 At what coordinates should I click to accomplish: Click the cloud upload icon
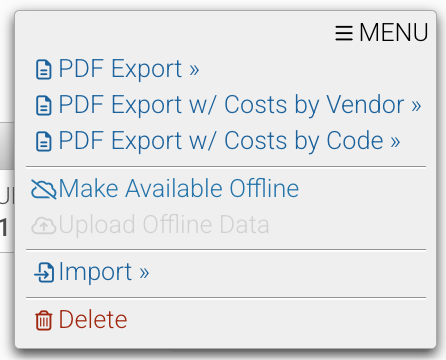pos(44,226)
